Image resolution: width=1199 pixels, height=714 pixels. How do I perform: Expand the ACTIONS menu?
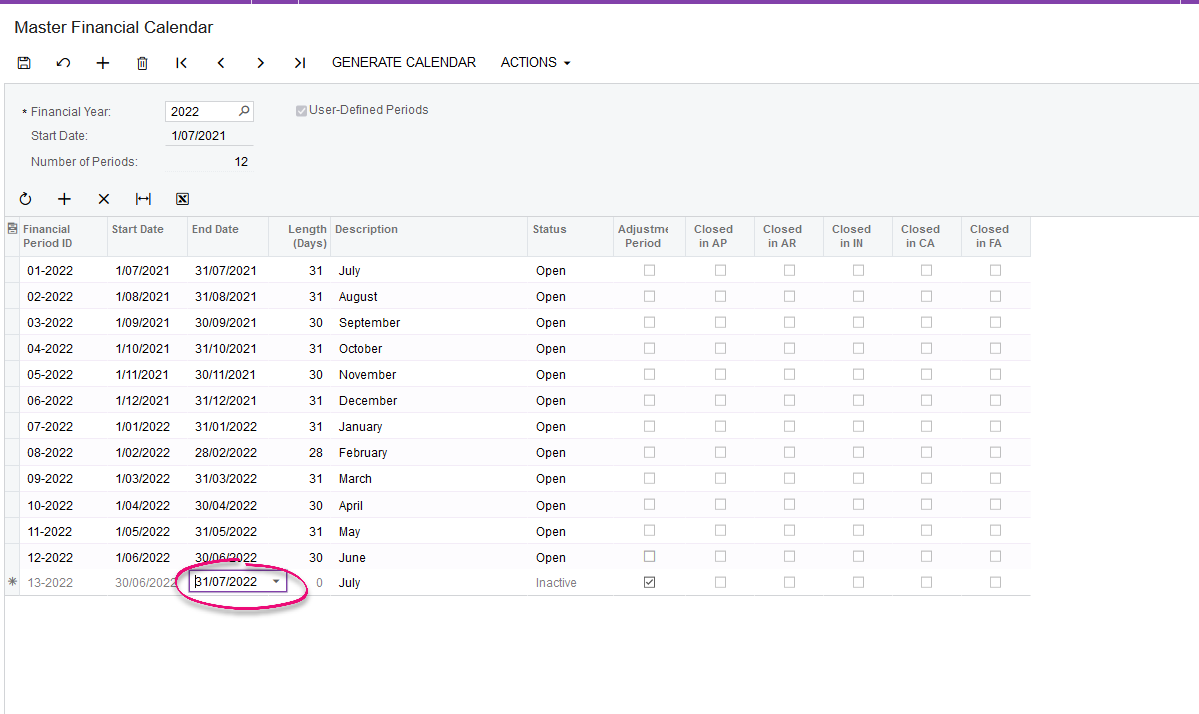[535, 63]
